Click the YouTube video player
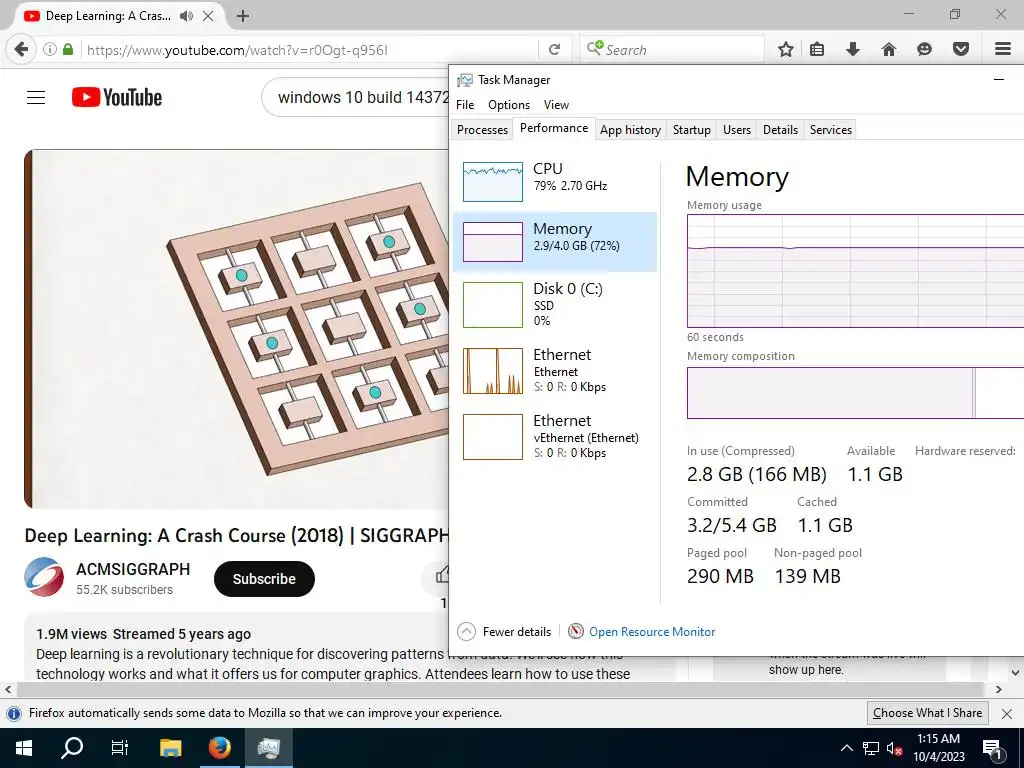 [x=236, y=328]
